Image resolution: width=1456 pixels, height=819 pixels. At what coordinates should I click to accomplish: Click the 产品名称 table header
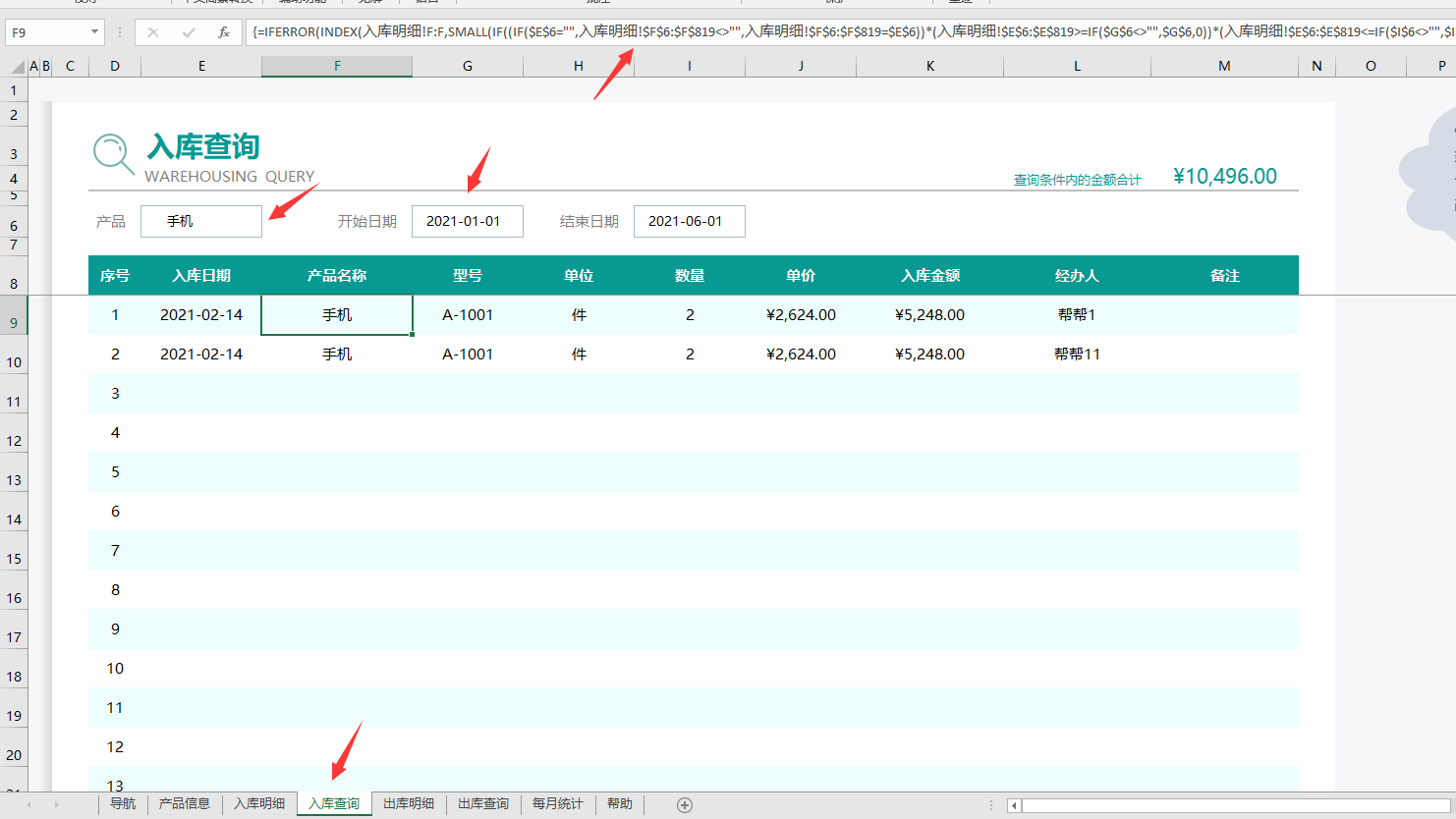click(x=337, y=276)
